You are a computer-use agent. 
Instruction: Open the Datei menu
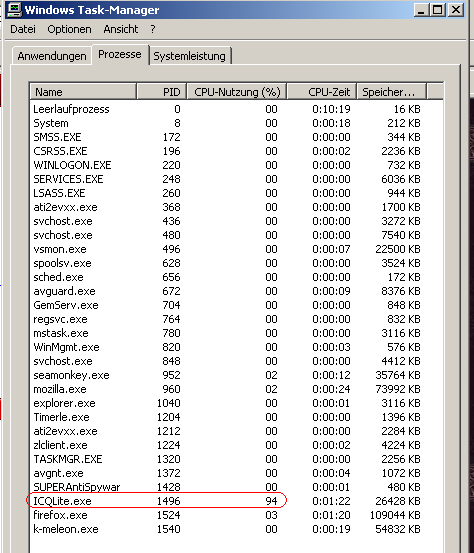(x=23, y=29)
